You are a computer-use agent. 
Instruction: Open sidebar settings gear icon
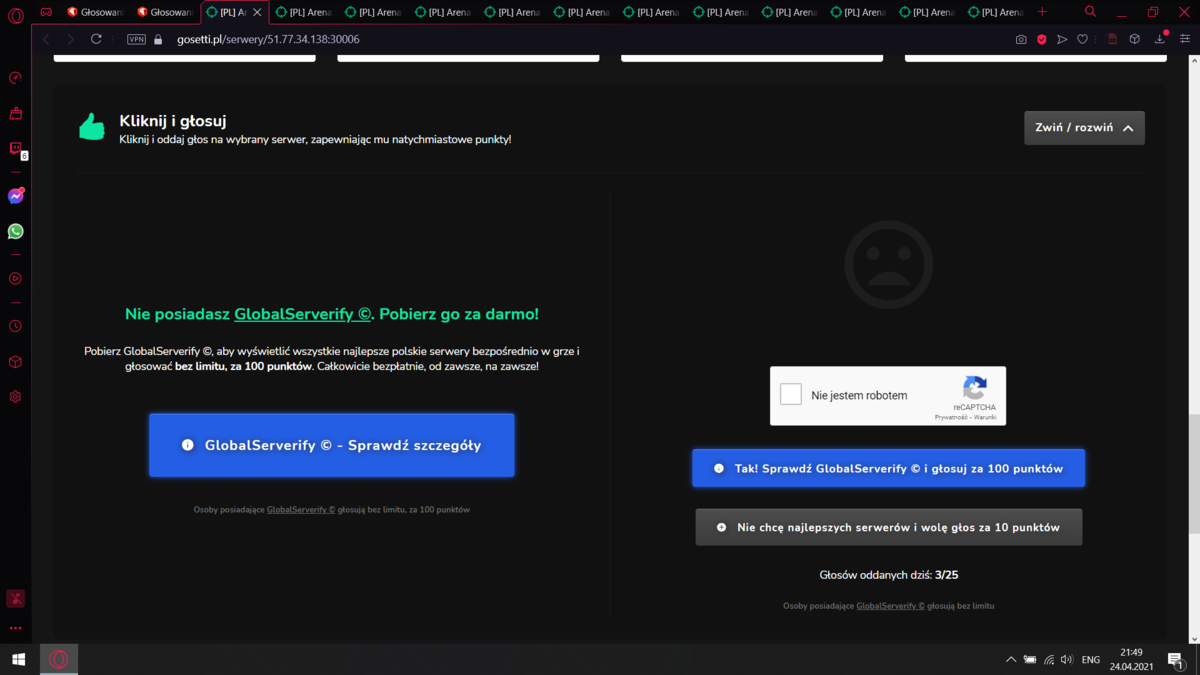tap(16, 397)
